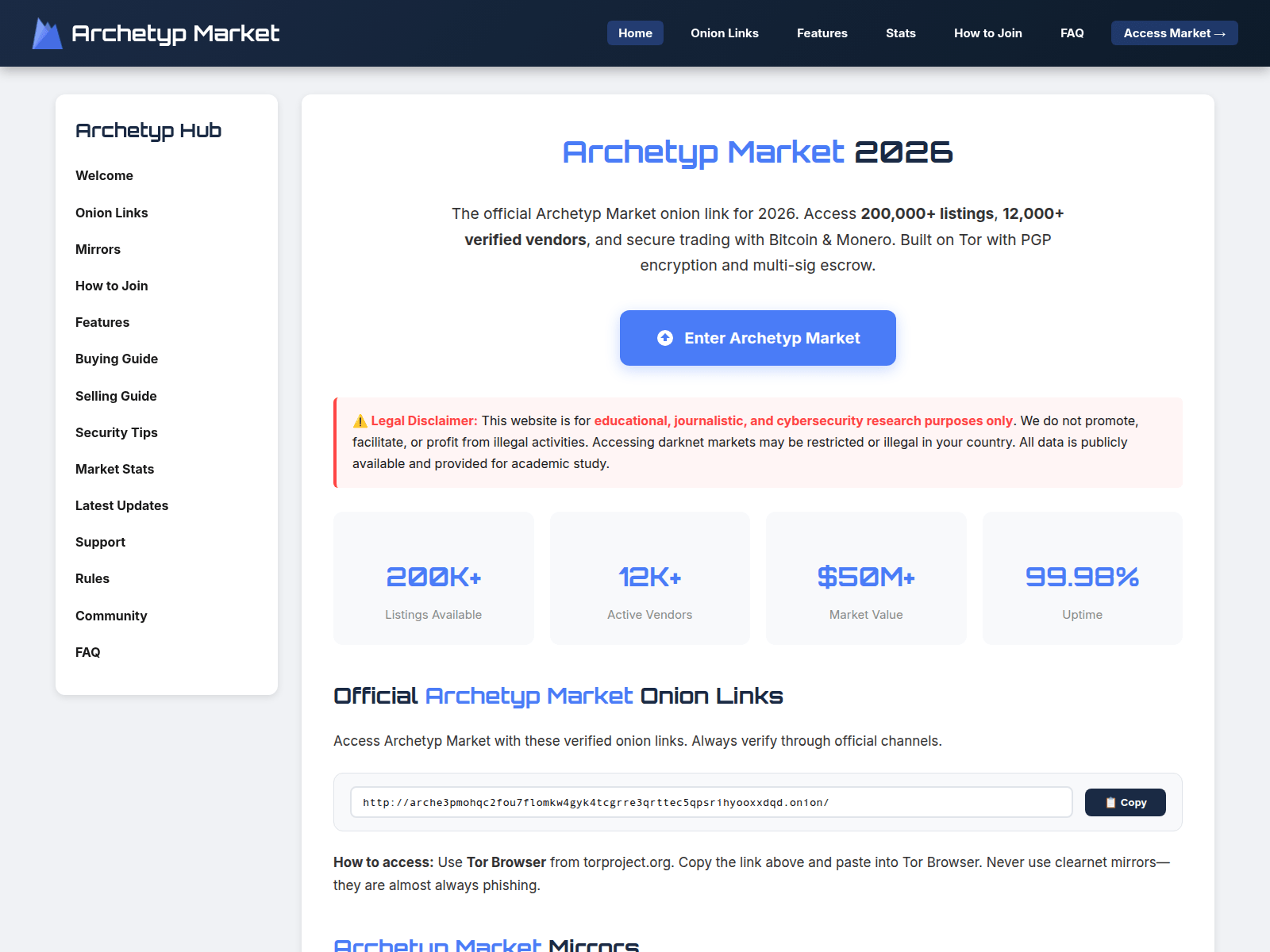Open Stats in the top navigation bar
The image size is (1270, 952).
(x=901, y=33)
